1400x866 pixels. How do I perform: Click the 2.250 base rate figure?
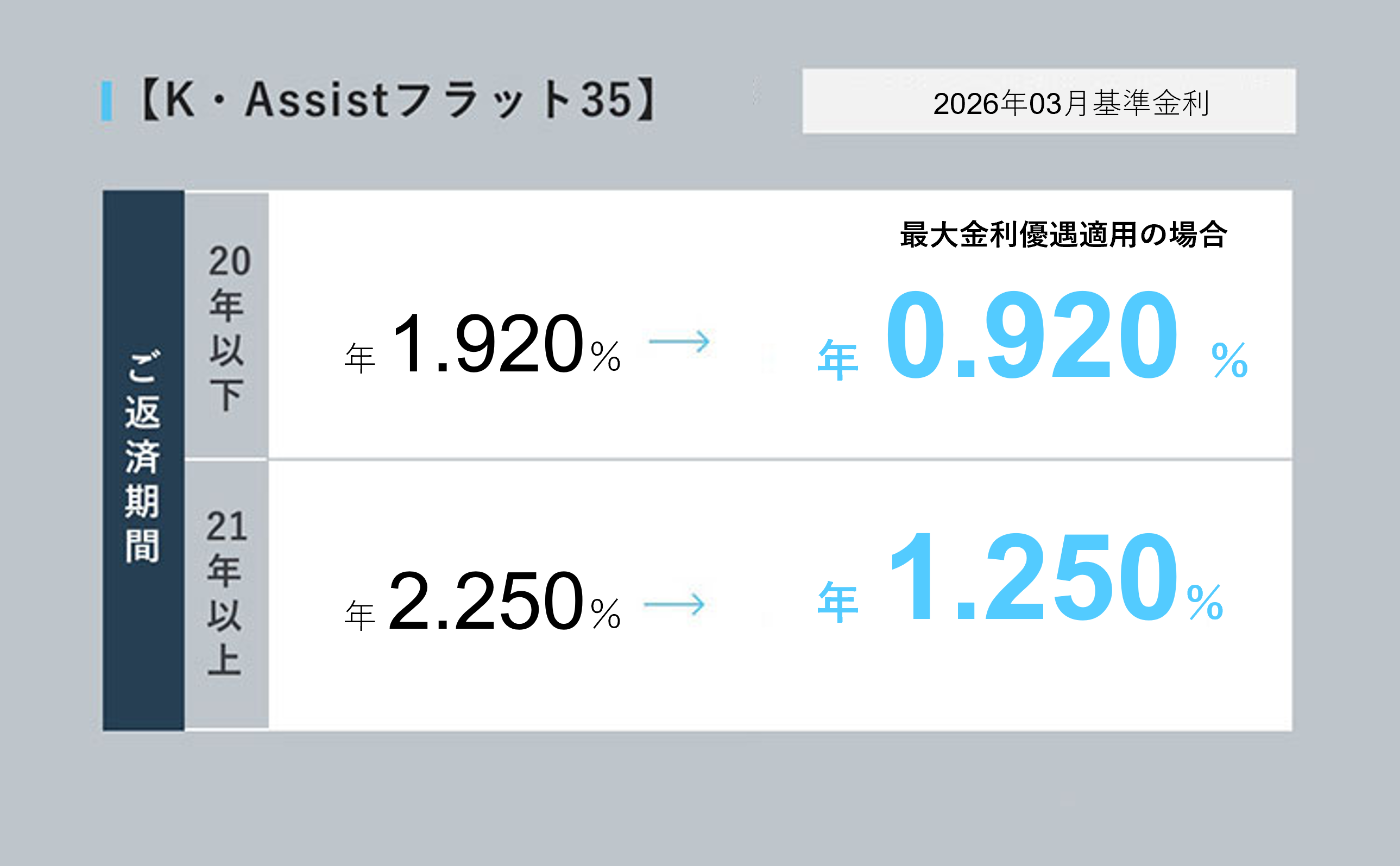[x=485, y=602]
